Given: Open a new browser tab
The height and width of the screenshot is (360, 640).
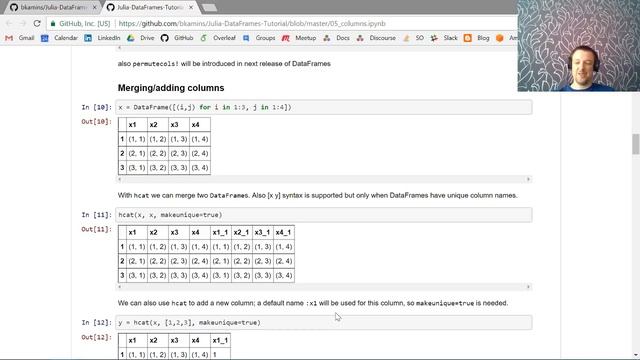Looking at the screenshot, I should pos(209,7).
